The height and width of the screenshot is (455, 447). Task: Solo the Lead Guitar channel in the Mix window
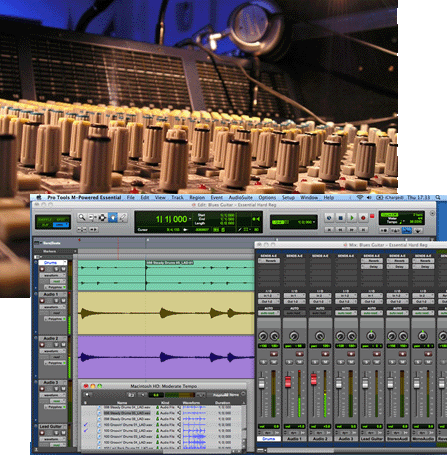click(367, 362)
